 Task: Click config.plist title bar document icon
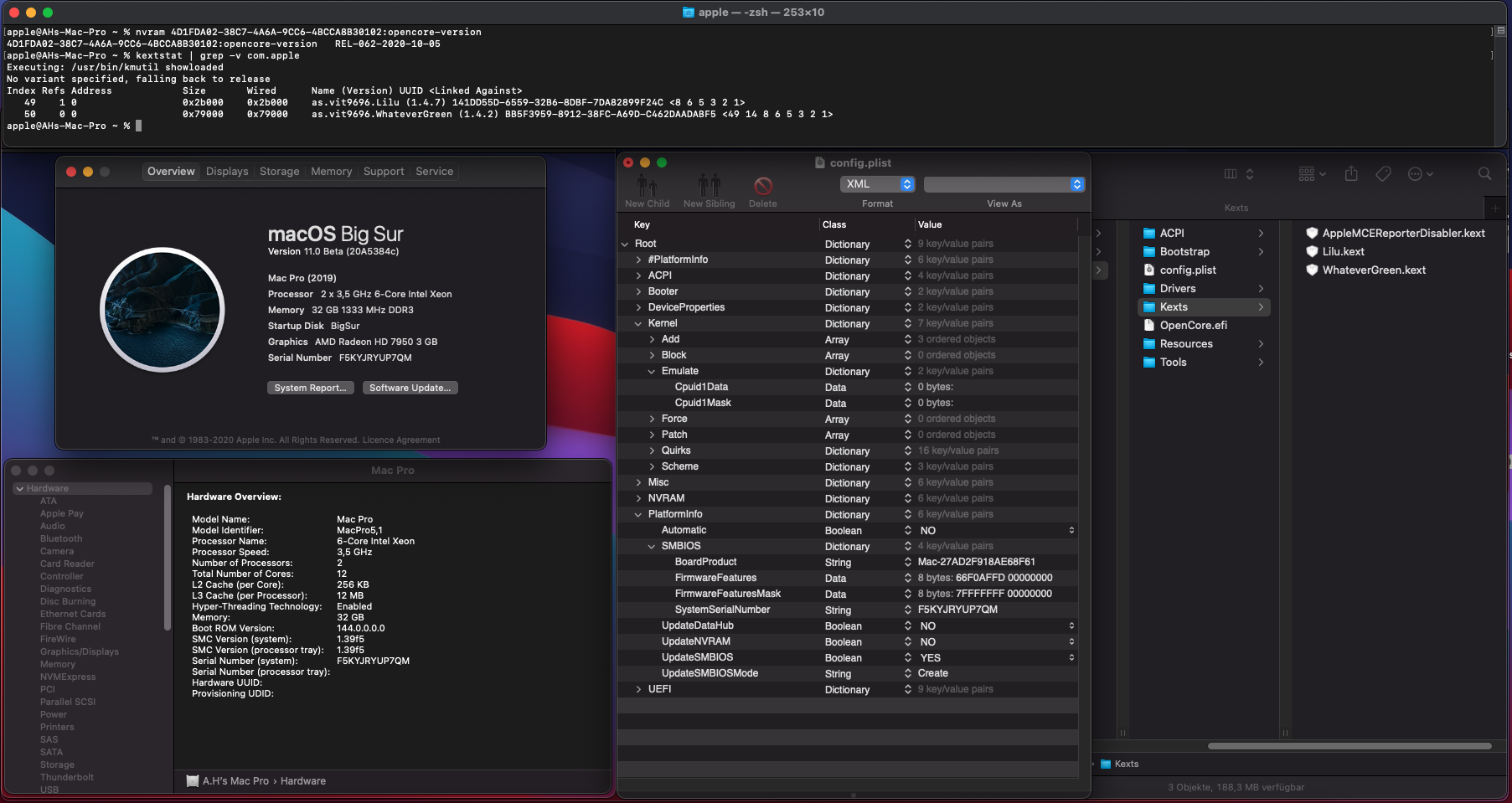[x=820, y=162]
